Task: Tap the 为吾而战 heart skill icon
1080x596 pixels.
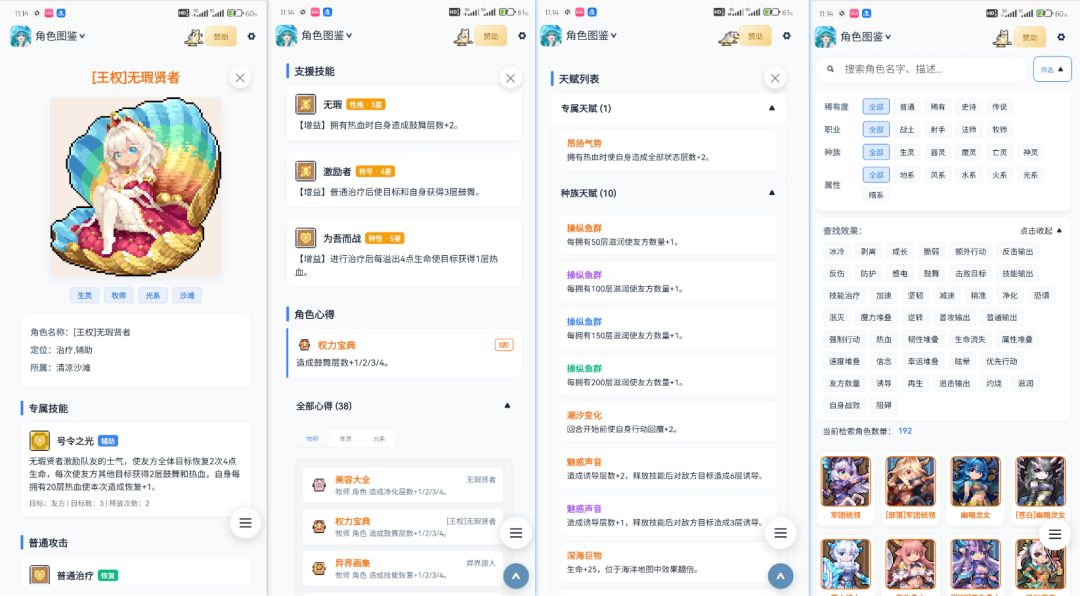Action: click(305, 238)
